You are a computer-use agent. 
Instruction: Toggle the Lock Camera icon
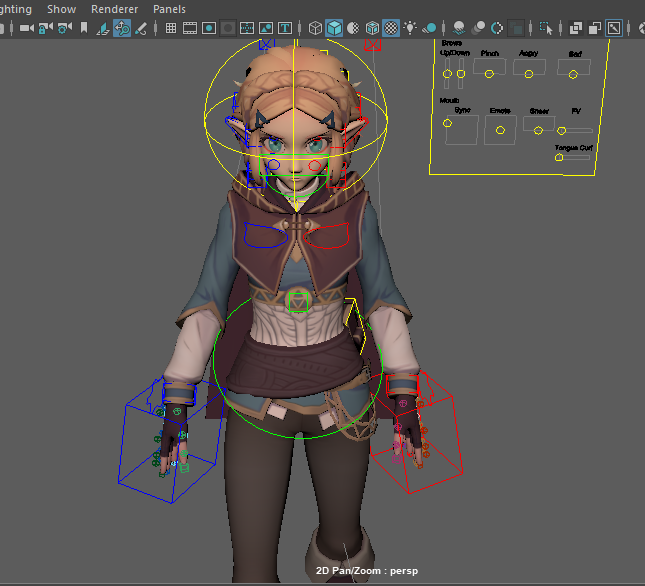[x=45, y=28]
